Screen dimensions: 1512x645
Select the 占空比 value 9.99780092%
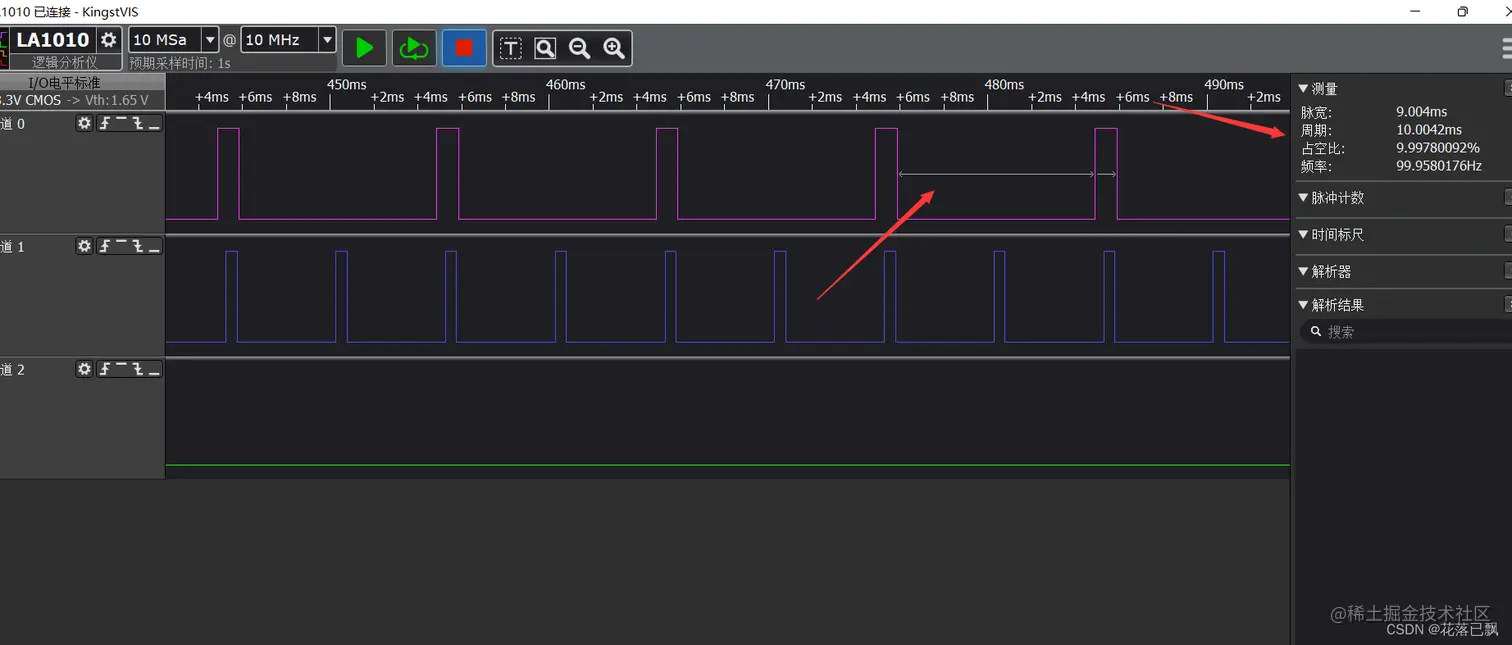click(x=1438, y=148)
